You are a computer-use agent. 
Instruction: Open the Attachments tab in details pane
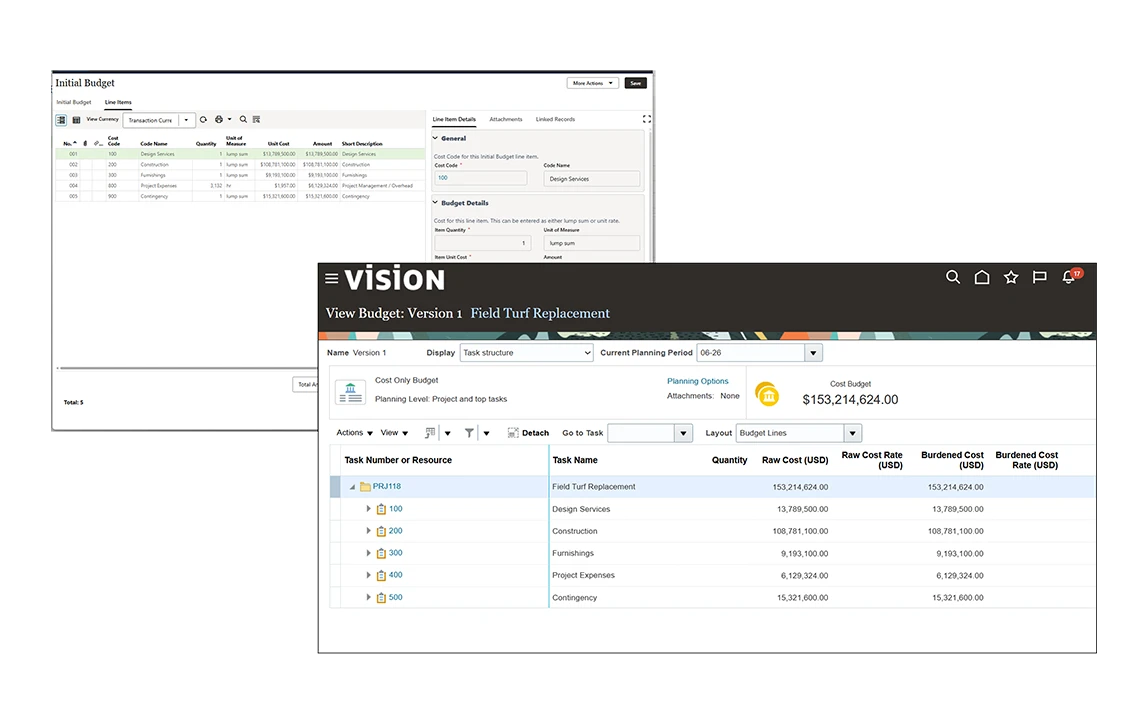point(506,119)
